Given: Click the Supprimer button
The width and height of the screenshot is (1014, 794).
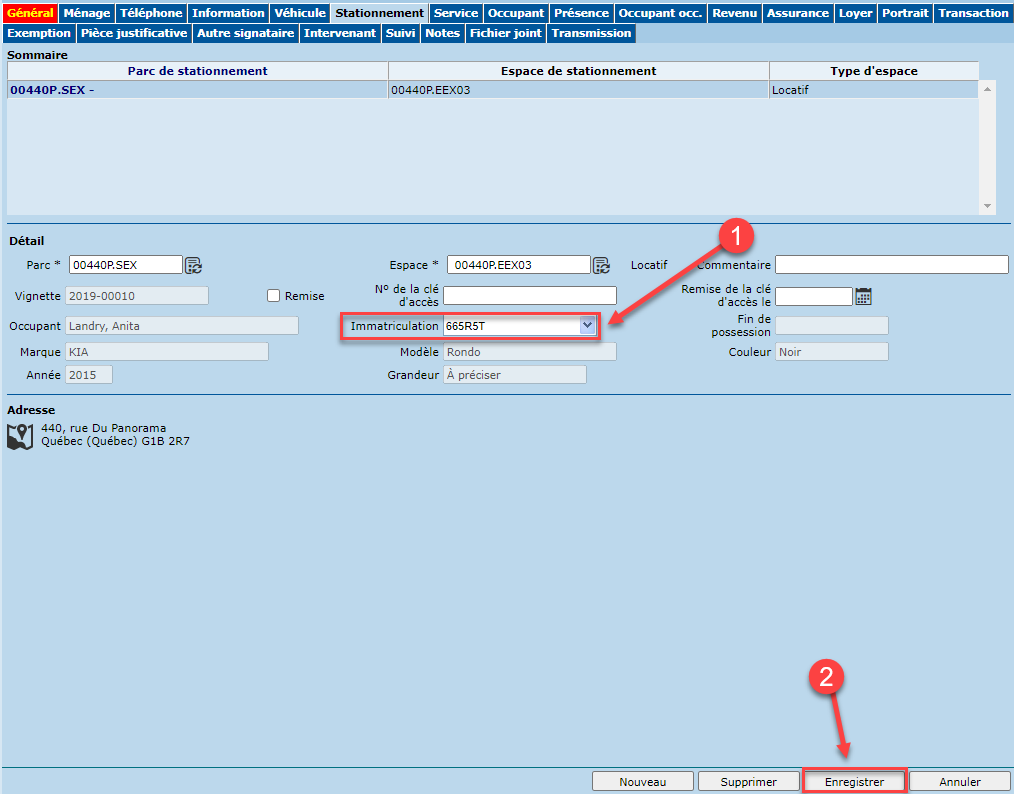Looking at the screenshot, I should (x=748, y=782).
